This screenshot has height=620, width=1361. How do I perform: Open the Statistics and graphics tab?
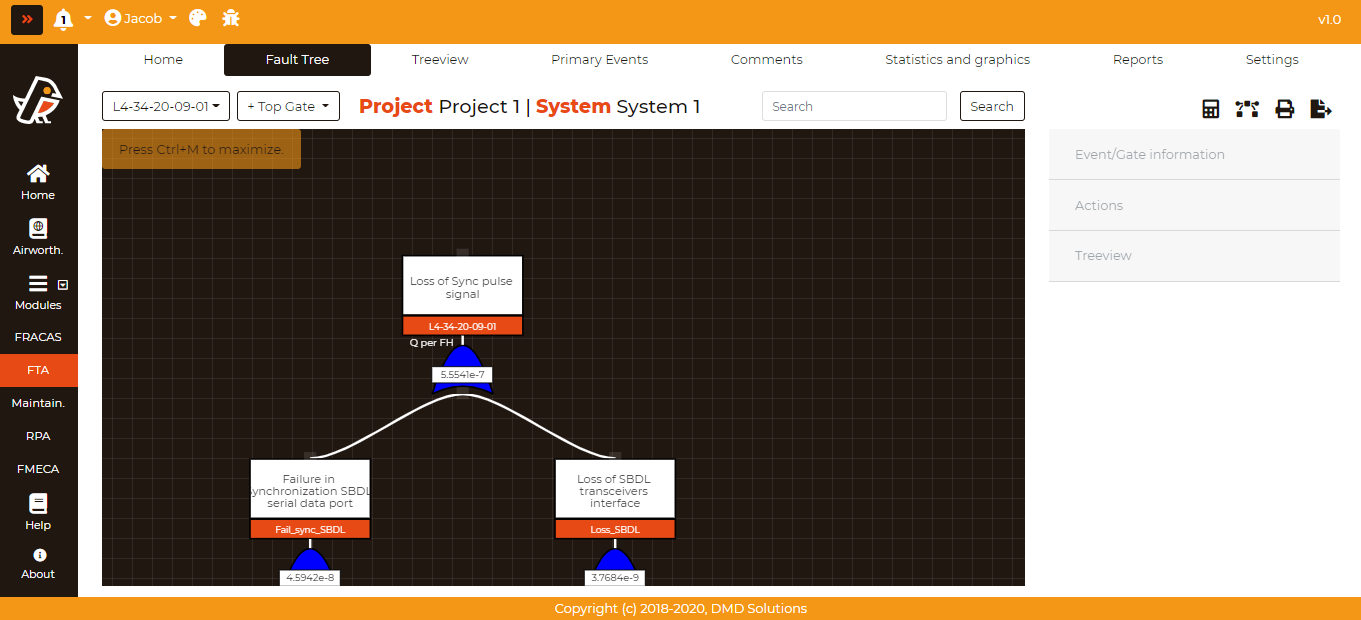[957, 60]
